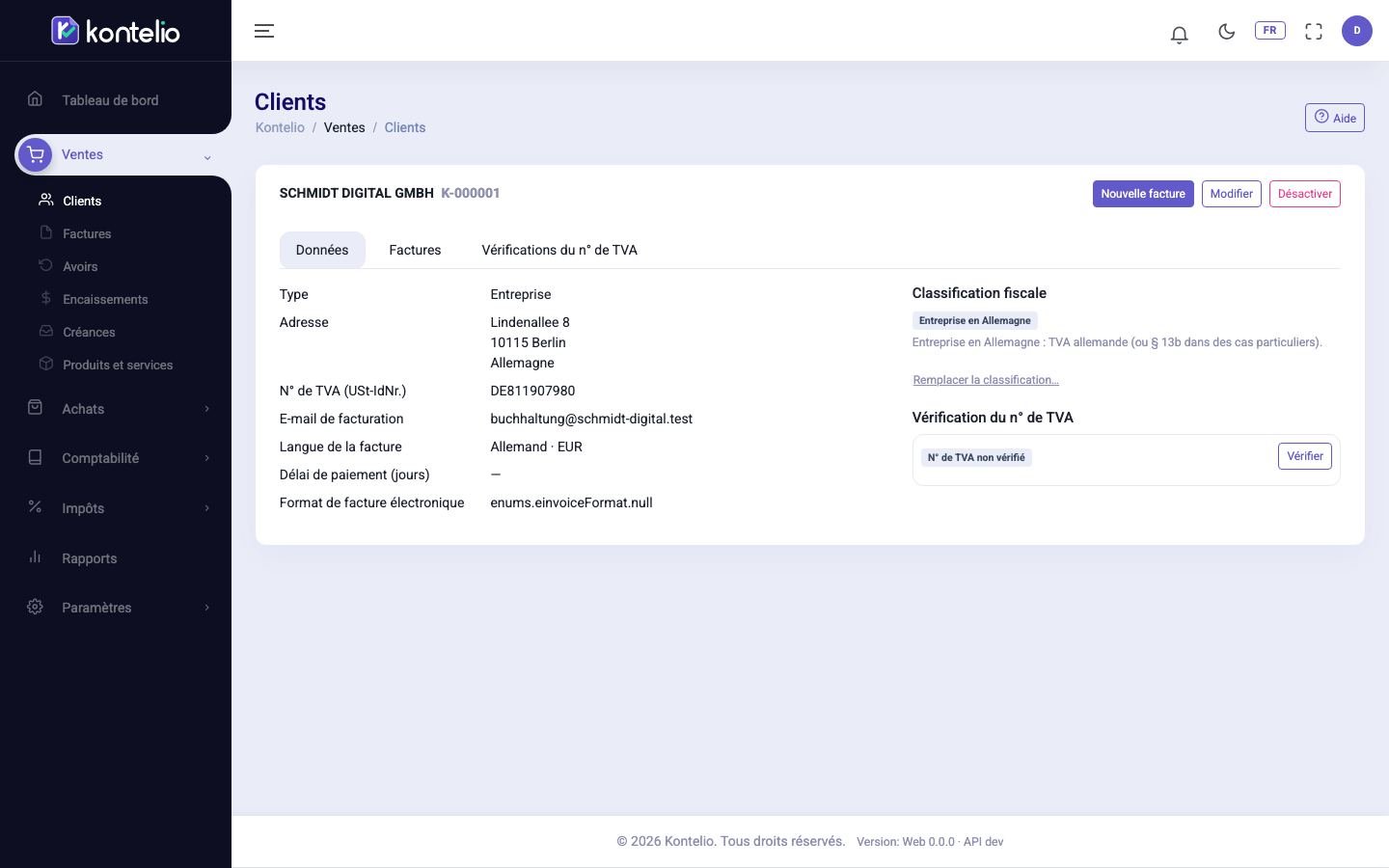Click the email buchhaltung@schmidt-digital.test
Viewport: 1389px width, 868px height.
point(591,419)
